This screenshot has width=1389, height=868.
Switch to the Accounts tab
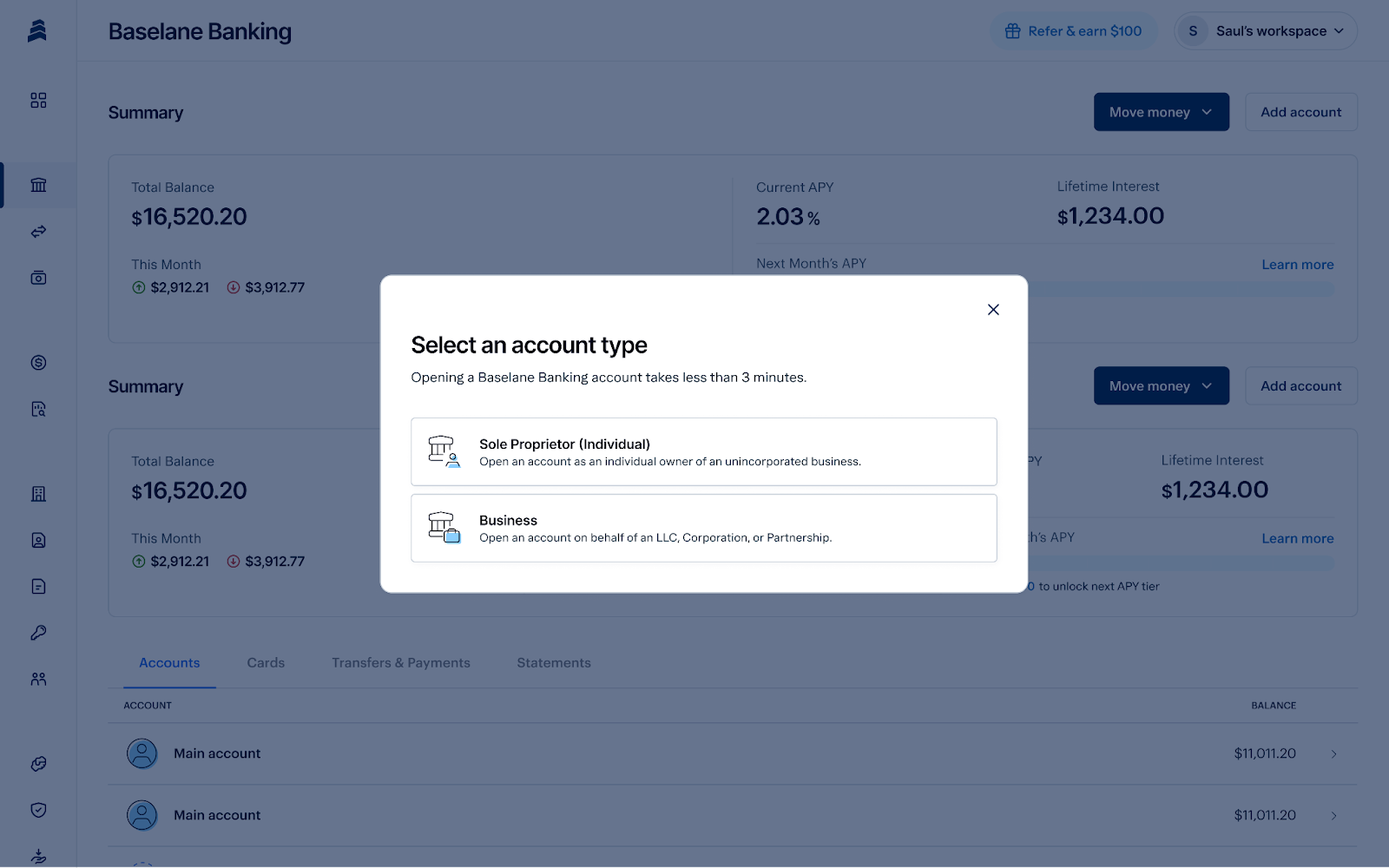point(169,663)
